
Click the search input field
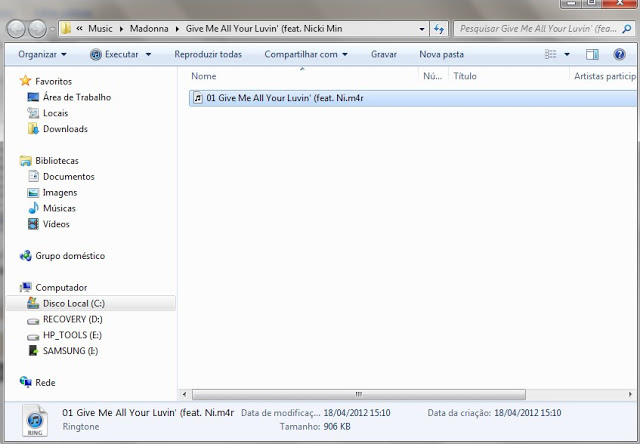click(540, 29)
